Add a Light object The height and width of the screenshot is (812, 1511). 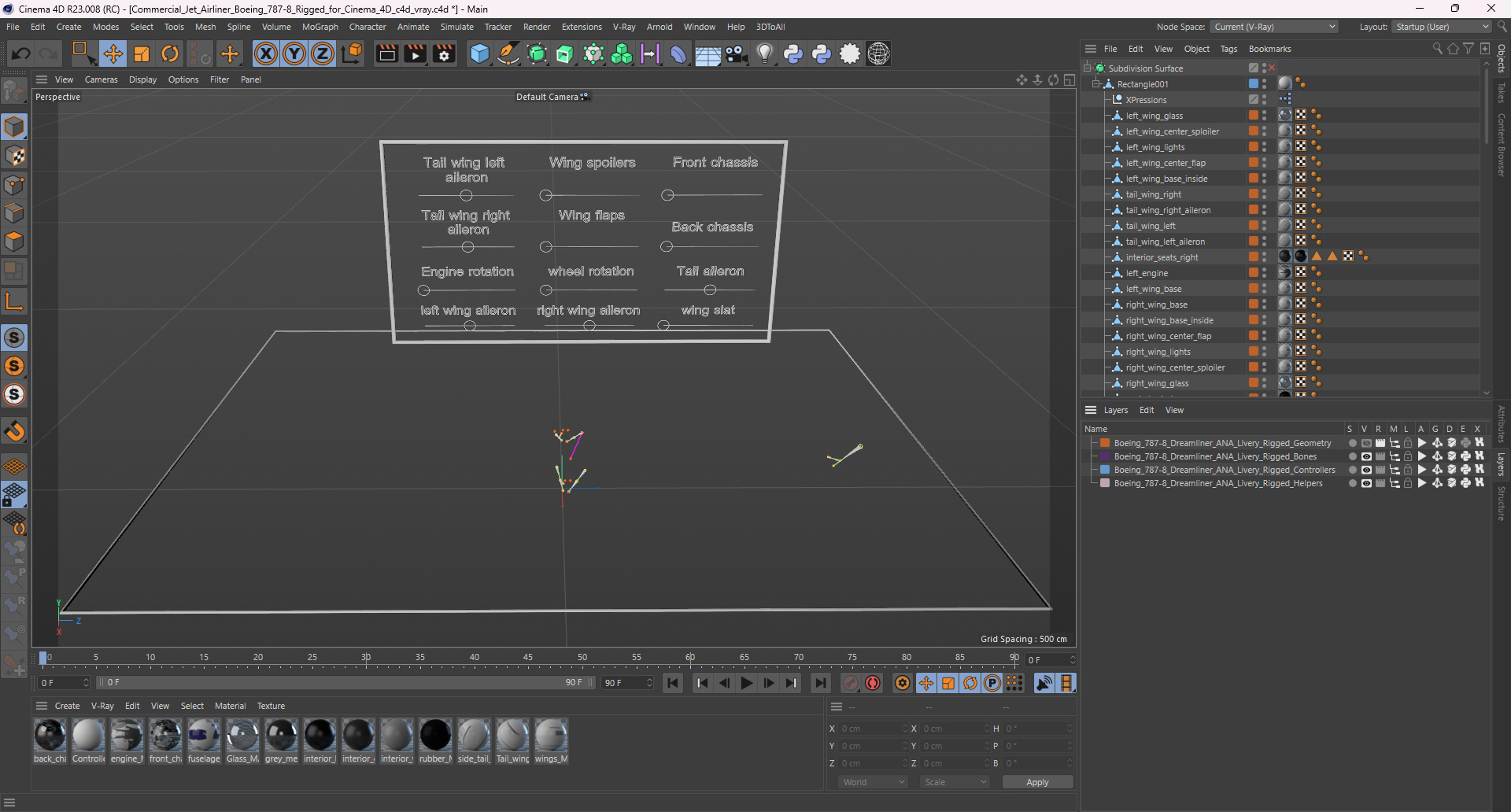(x=765, y=54)
